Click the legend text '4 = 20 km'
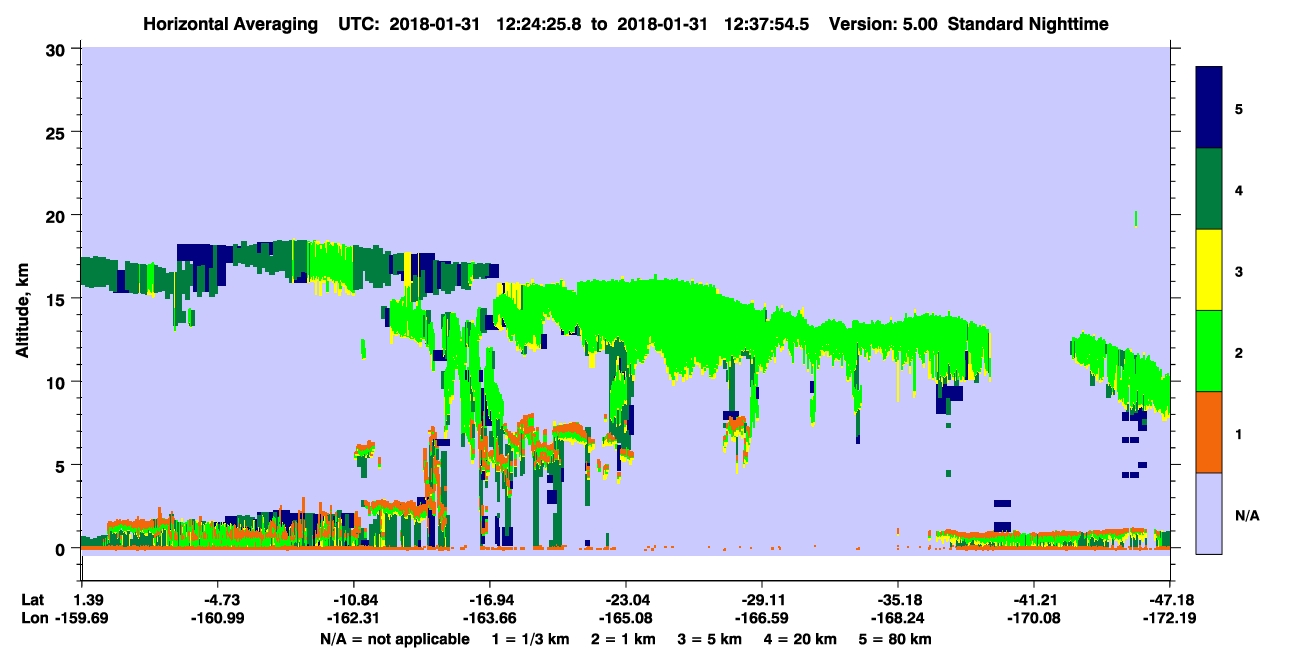Image resolution: width=1300 pixels, height=667 pixels. point(801,639)
